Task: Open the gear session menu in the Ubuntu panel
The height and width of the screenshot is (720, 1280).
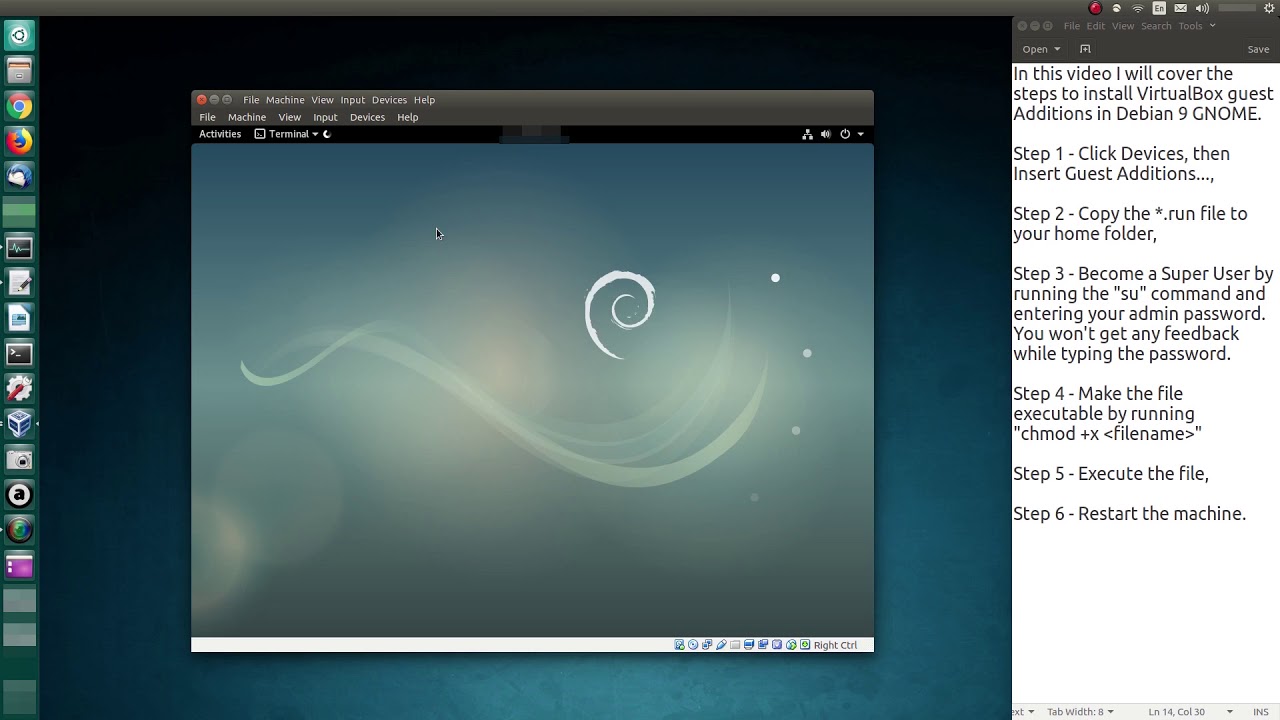Action: [1269, 8]
